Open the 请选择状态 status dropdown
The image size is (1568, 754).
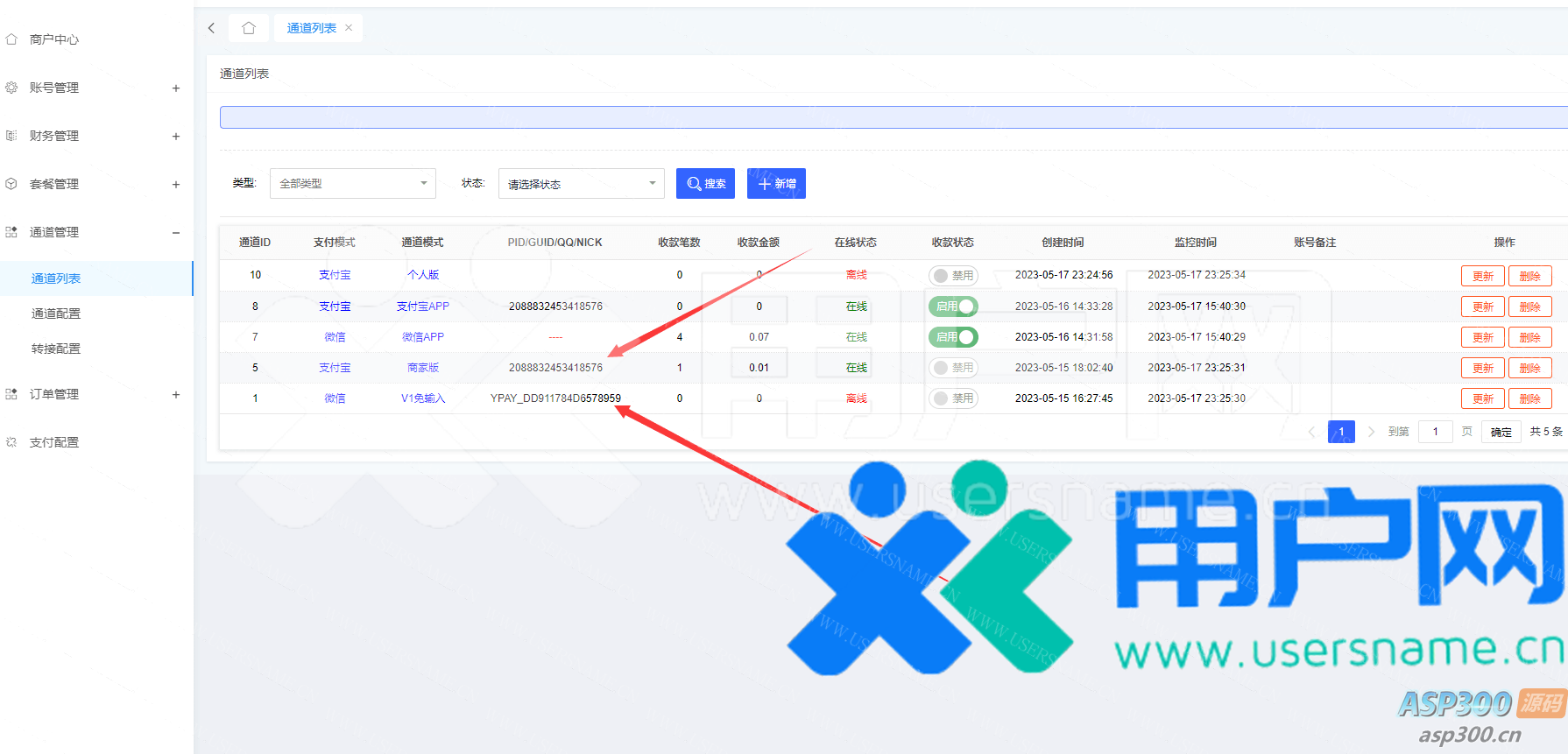[581, 184]
